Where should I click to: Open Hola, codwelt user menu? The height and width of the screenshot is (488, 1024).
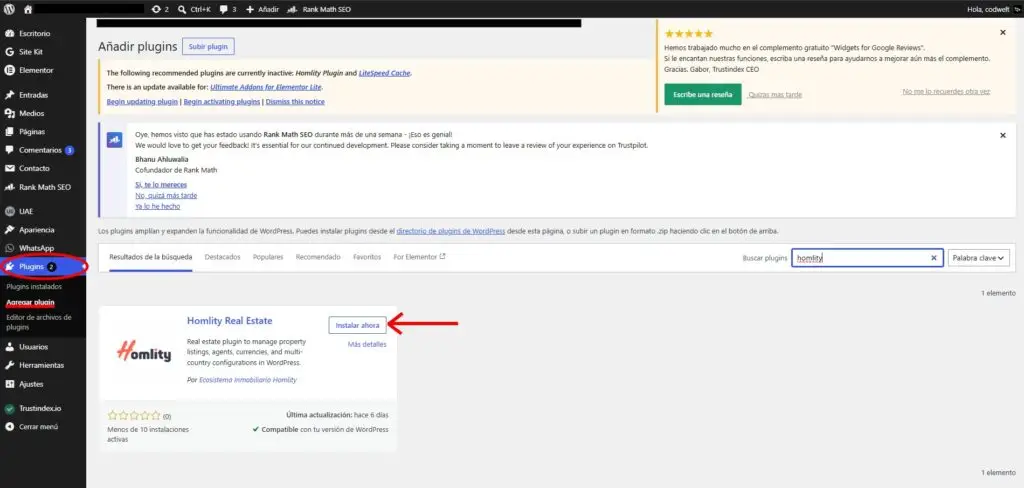[993, 9]
